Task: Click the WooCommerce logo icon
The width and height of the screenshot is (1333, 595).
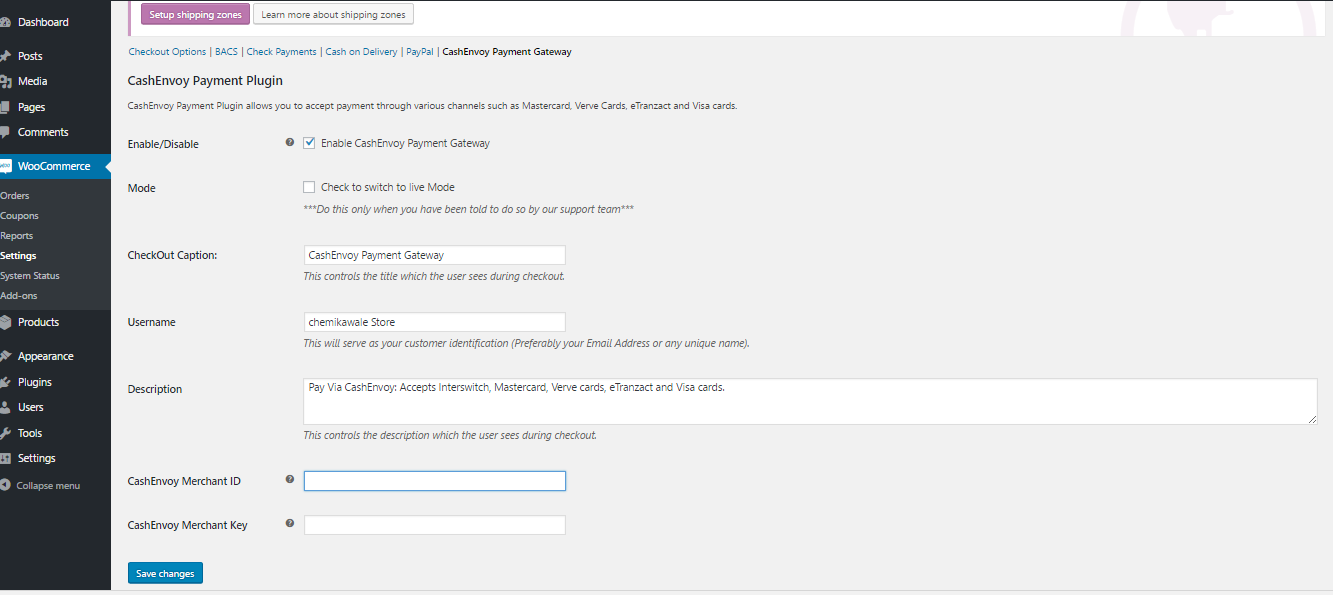Action: click(x=5, y=166)
